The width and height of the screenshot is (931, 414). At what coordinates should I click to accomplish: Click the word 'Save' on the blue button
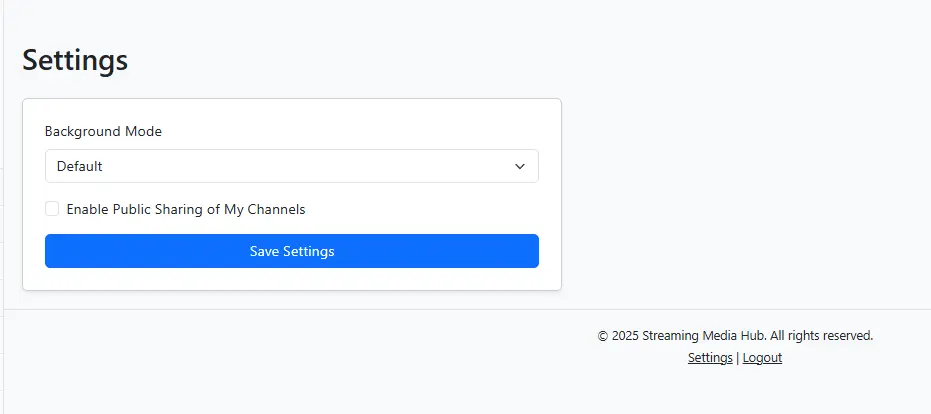point(264,251)
